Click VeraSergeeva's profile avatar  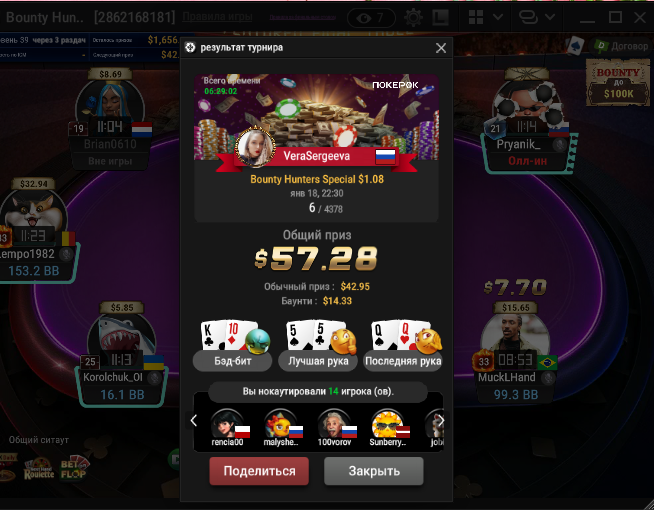pyautogui.click(x=255, y=147)
